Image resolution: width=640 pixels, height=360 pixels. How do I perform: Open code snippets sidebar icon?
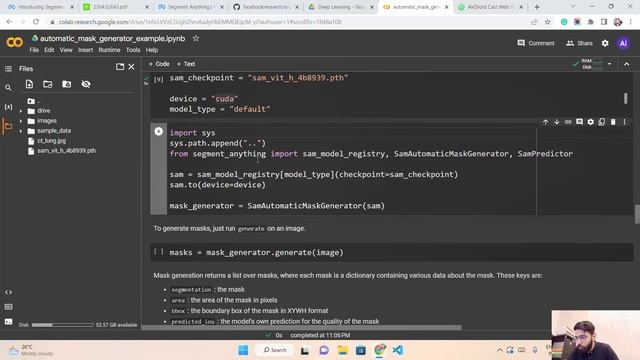[8, 292]
